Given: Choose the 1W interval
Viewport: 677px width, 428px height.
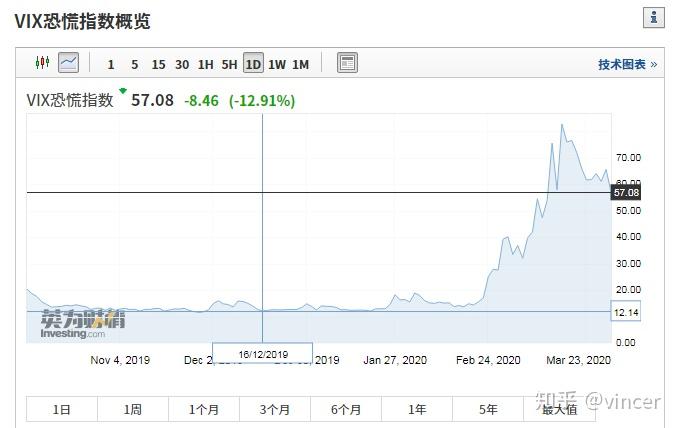Looking at the screenshot, I should coord(277,65).
